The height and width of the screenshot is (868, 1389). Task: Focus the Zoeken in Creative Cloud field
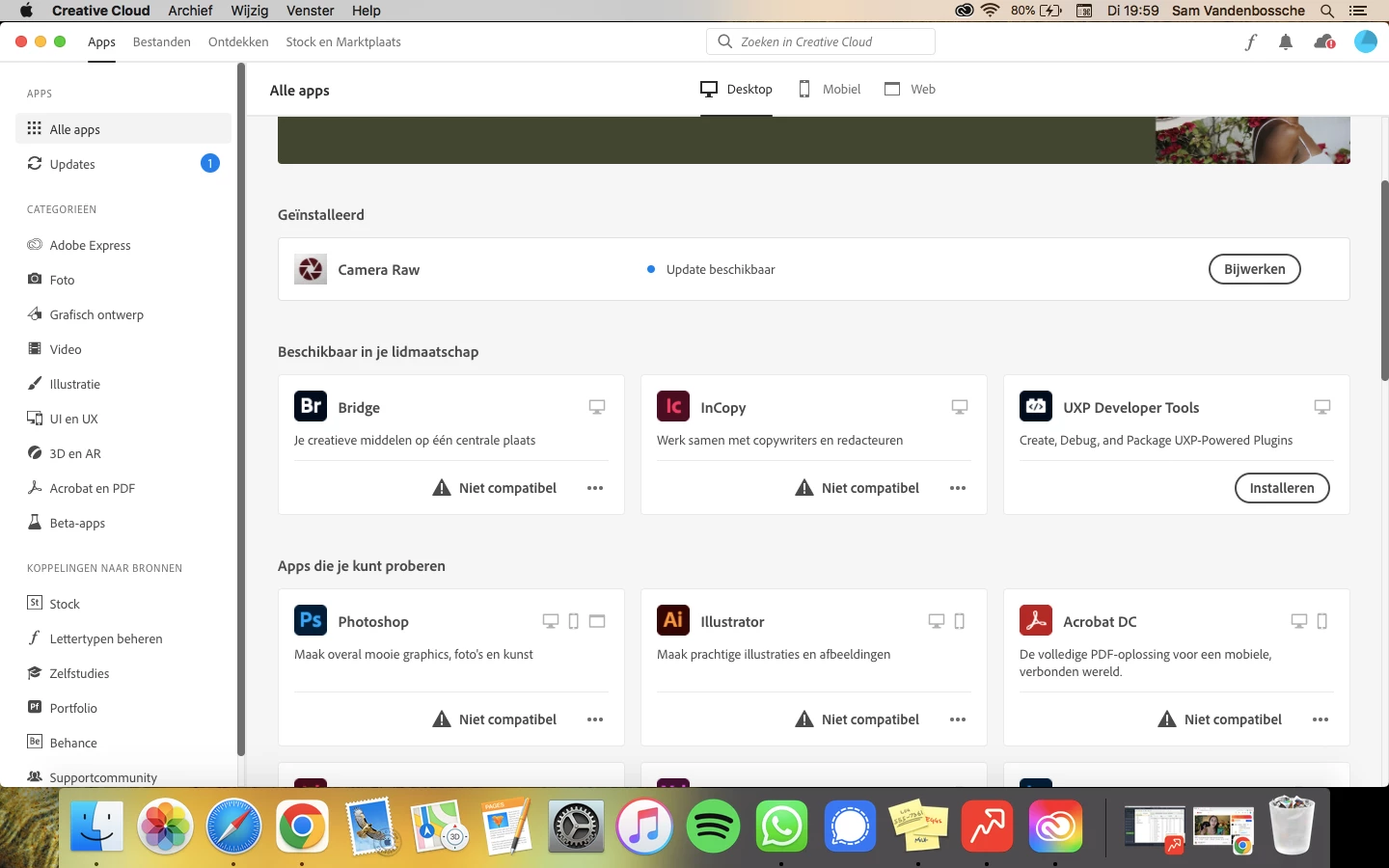[x=821, y=41]
